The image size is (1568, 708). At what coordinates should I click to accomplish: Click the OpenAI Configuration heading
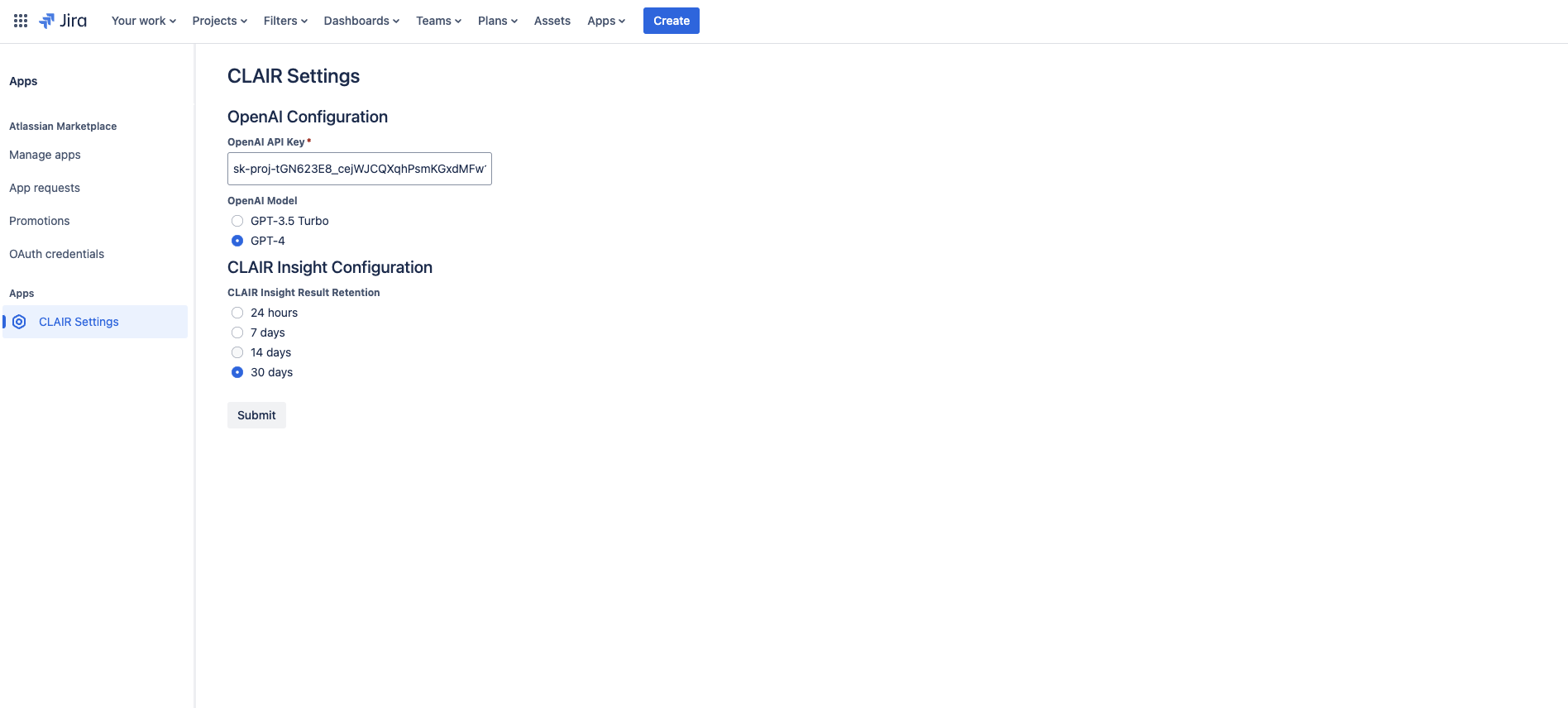308,117
